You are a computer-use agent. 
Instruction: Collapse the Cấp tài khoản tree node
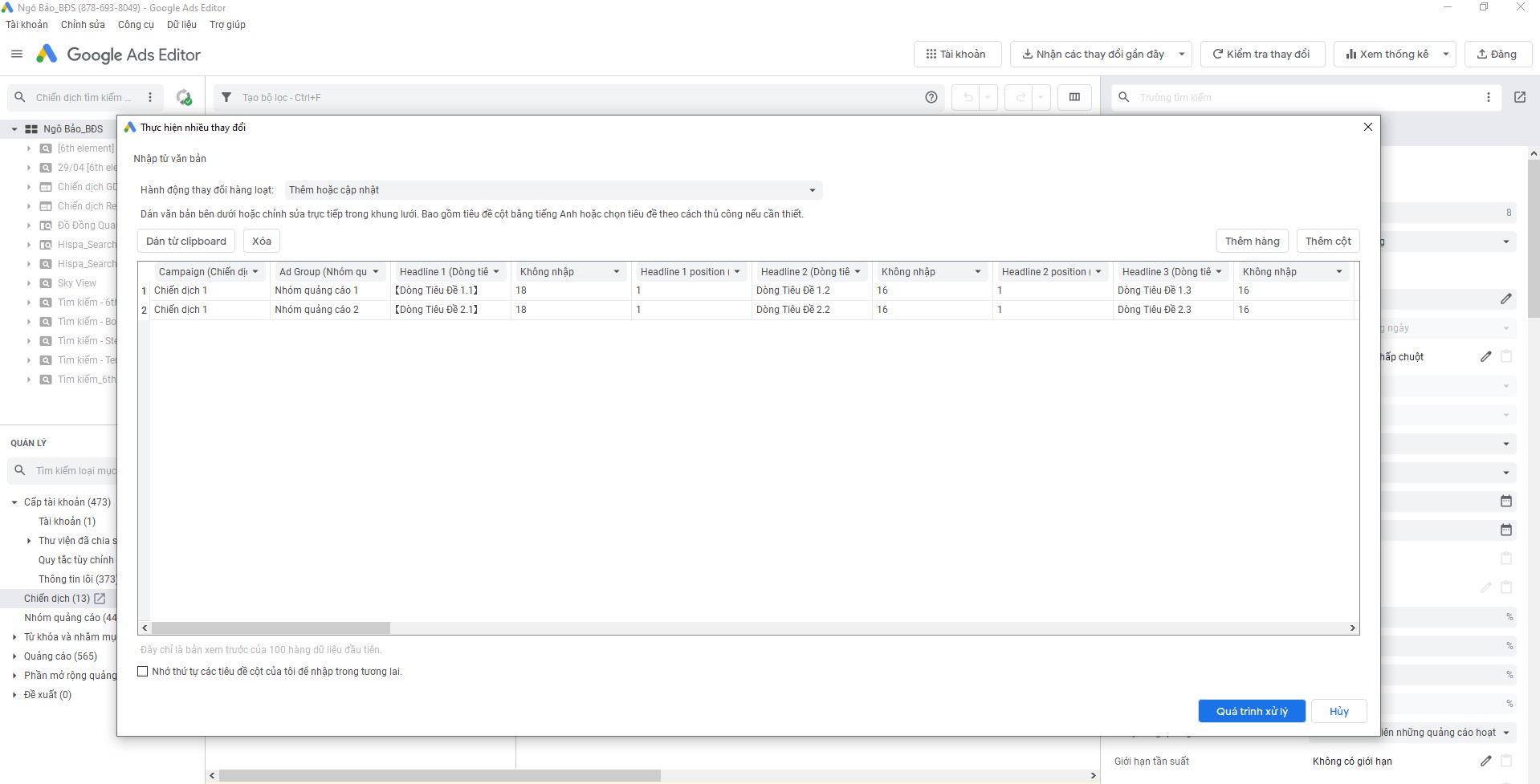click(14, 502)
